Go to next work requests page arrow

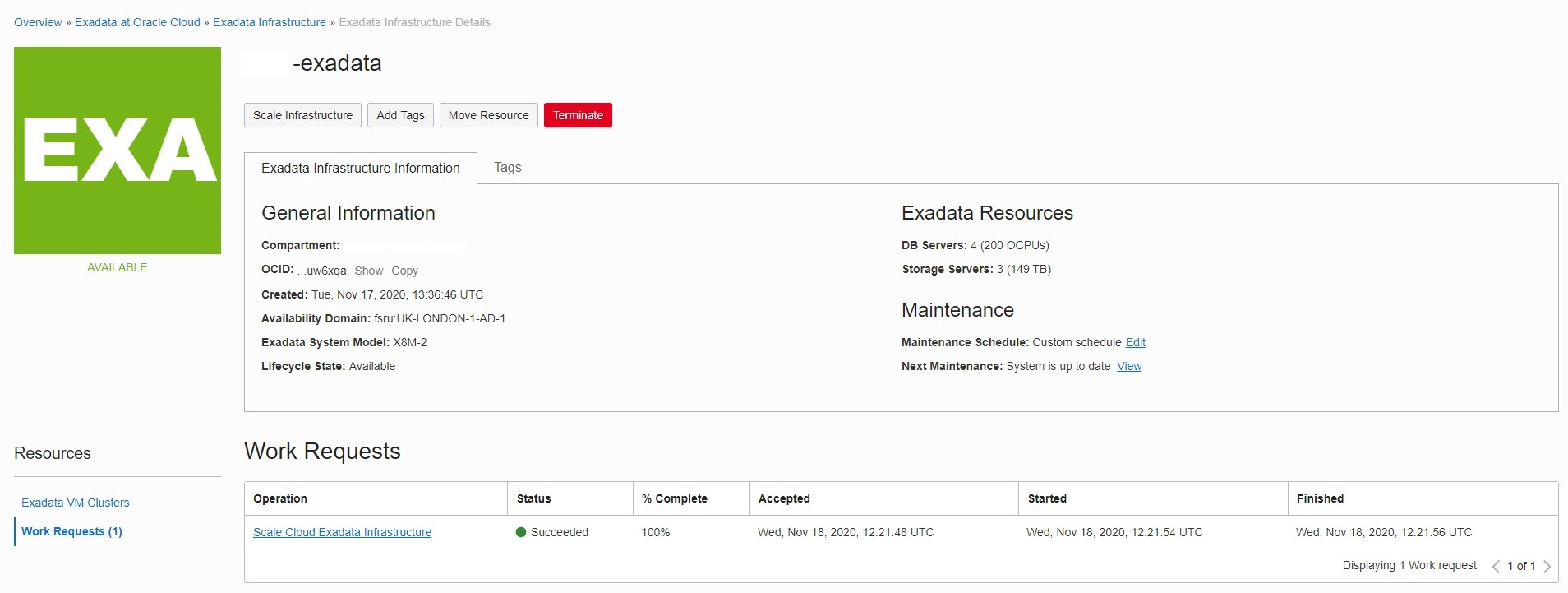[1547, 567]
